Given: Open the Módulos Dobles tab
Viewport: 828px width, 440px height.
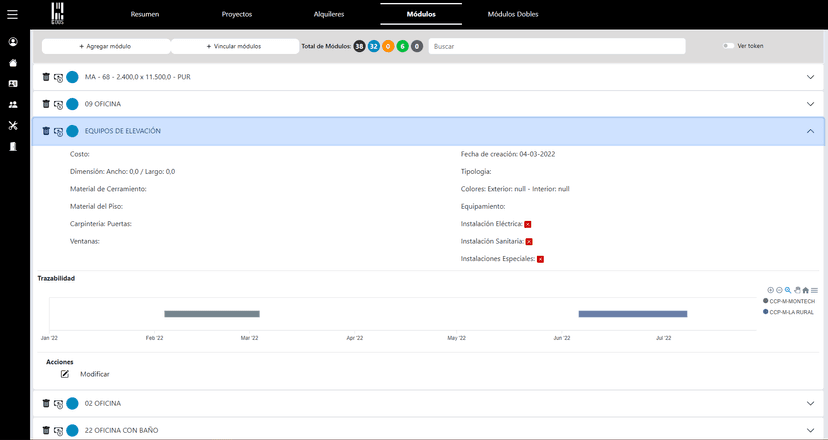Looking at the screenshot, I should tap(512, 15).
